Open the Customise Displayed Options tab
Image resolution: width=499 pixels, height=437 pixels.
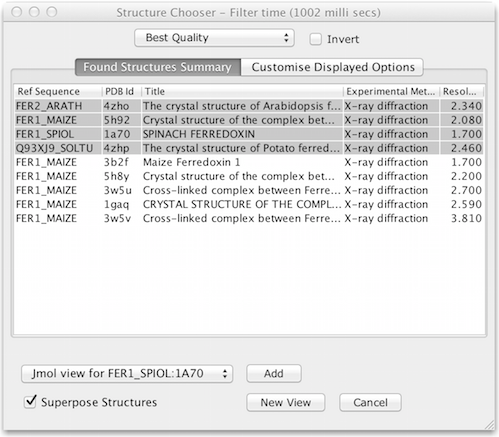point(332,67)
